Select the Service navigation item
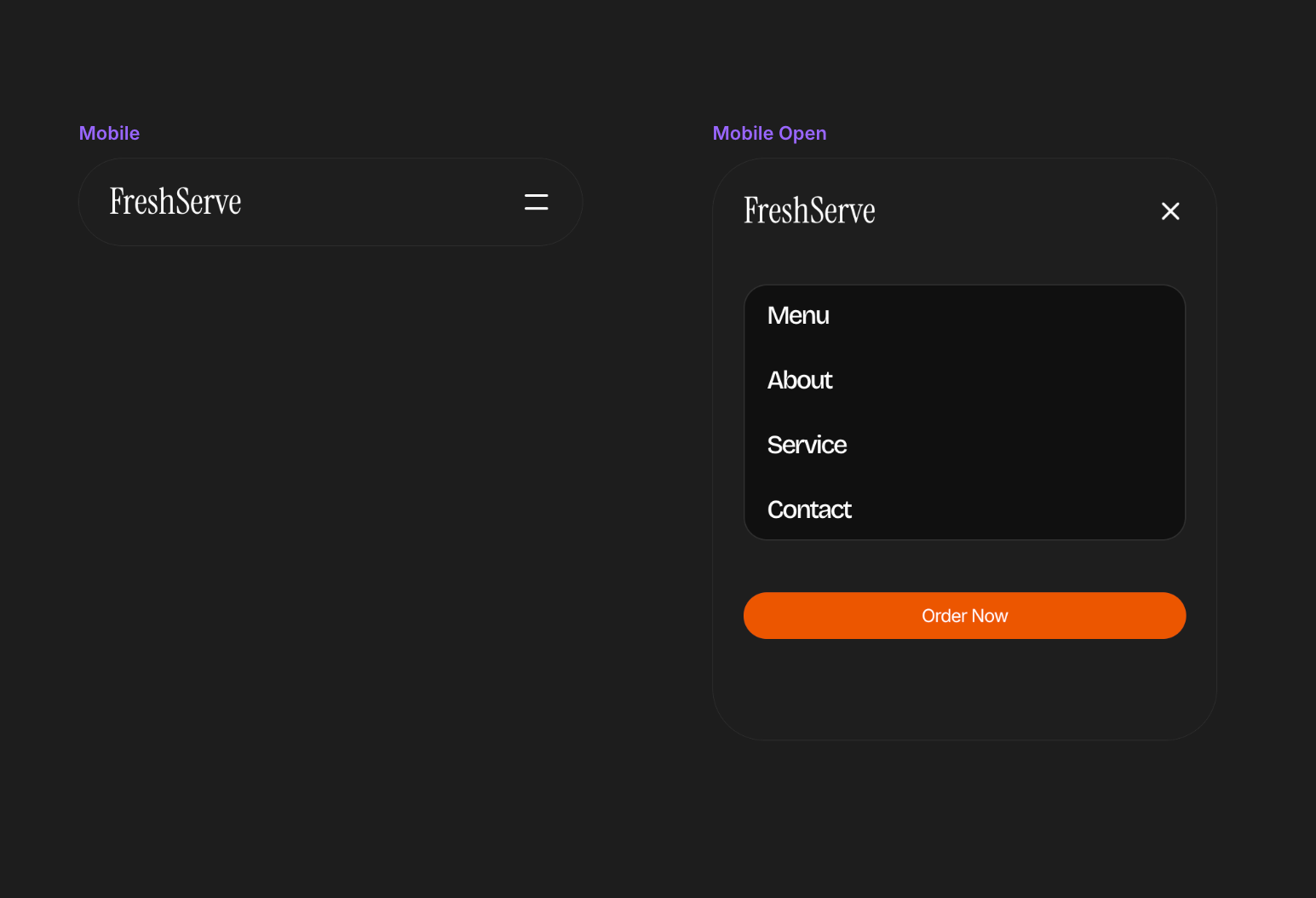1316x898 pixels. click(807, 446)
